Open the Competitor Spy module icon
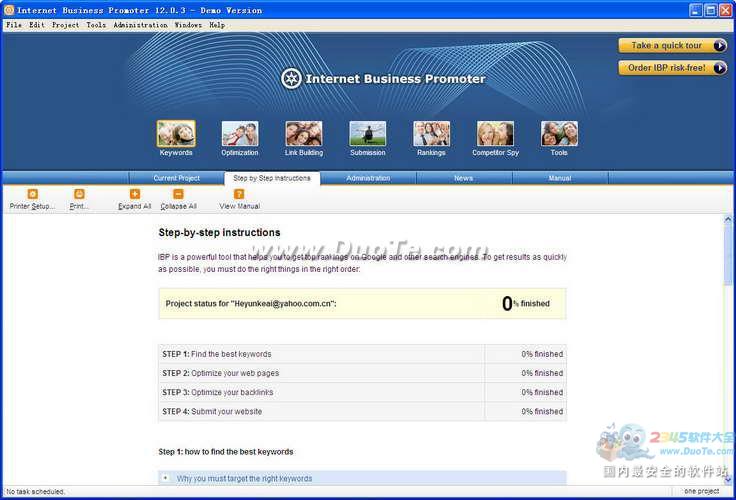The image size is (736, 500). pyautogui.click(x=495, y=133)
